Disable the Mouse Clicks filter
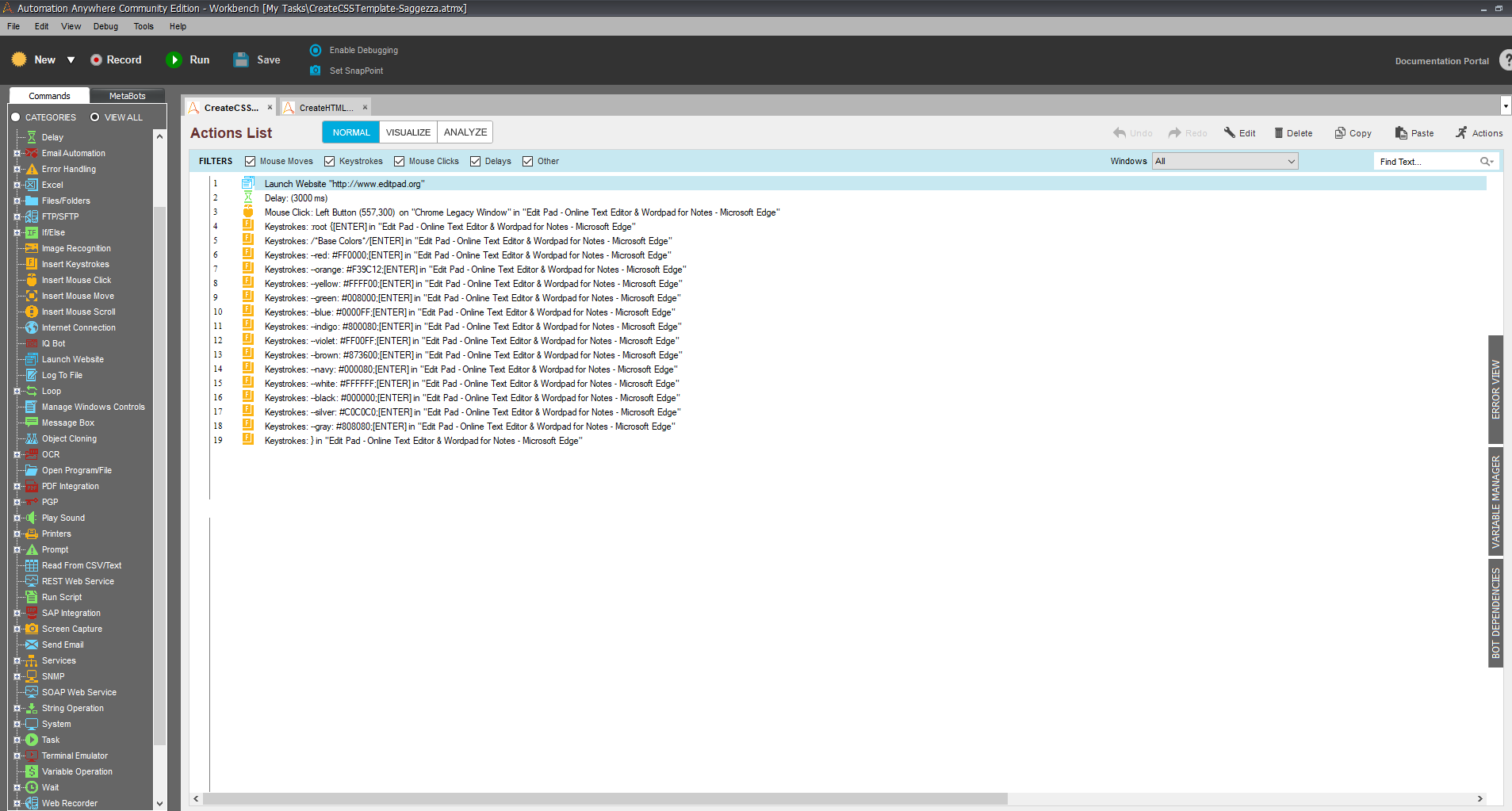 point(400,161)
